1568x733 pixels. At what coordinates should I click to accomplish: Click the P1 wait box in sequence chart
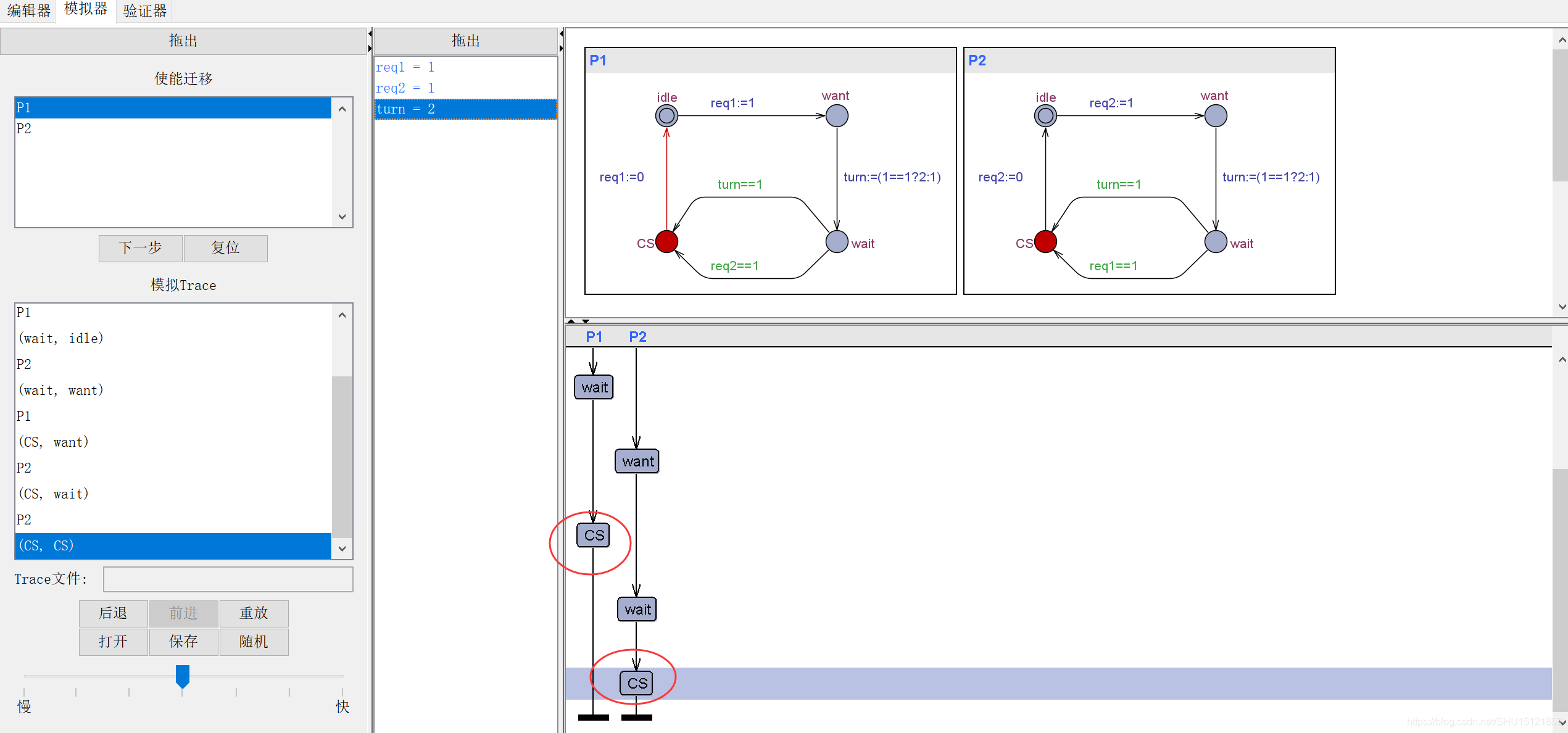[594, 387]
